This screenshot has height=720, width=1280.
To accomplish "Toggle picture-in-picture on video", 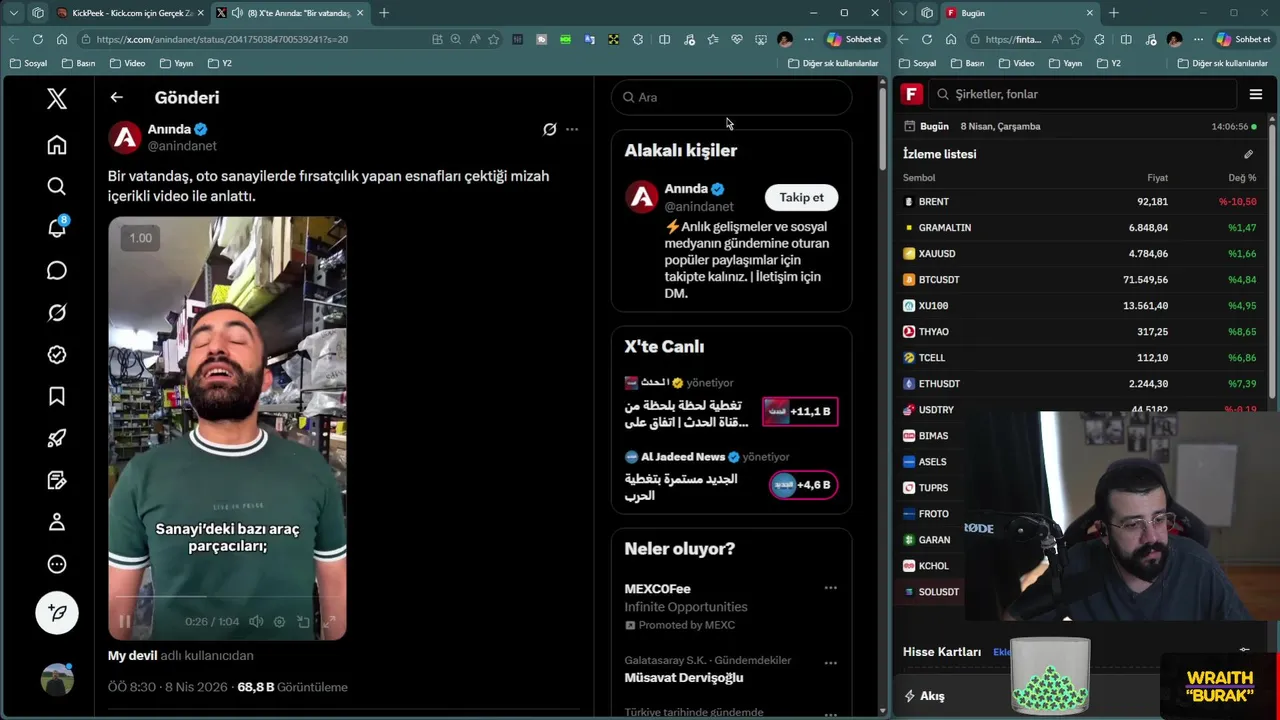I will tap(303, 621).
